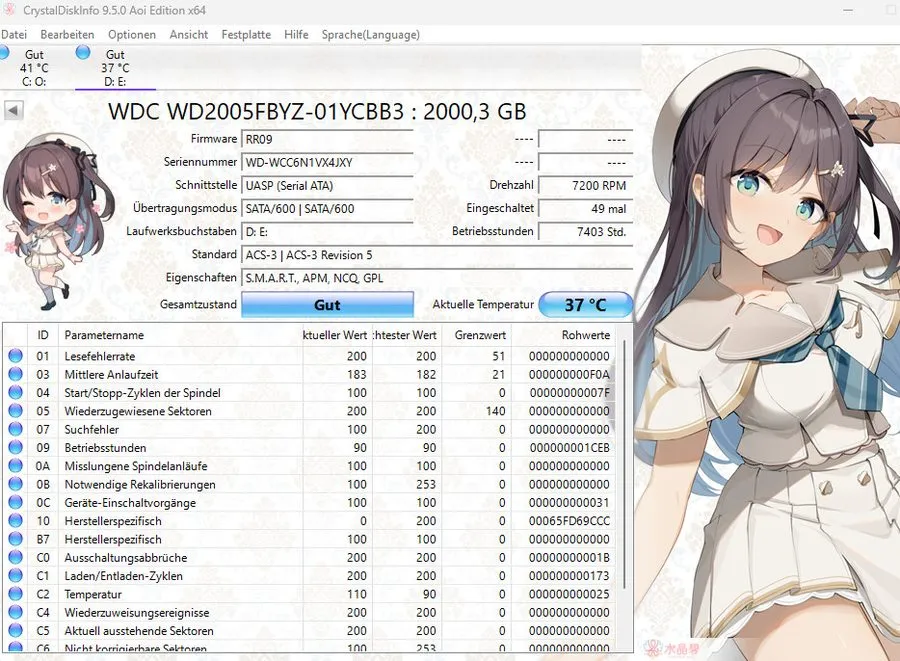This screenshot has height=661, width=900.
Task: Click the status orb for row 09 Betriebsstunden
Action: point(15,448)
